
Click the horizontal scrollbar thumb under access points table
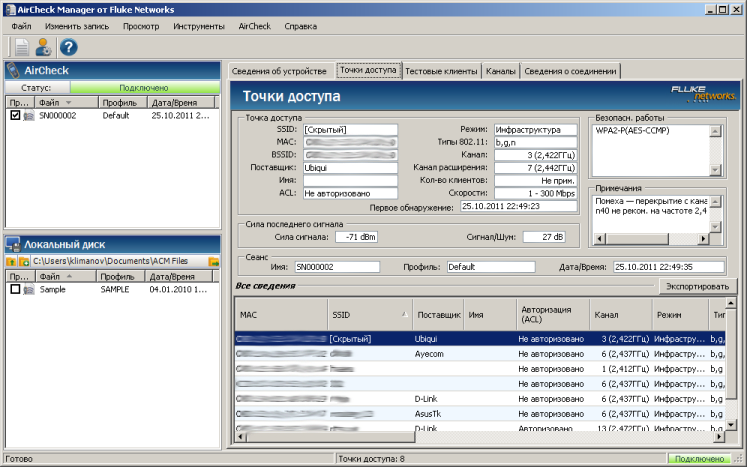point(330,436)
